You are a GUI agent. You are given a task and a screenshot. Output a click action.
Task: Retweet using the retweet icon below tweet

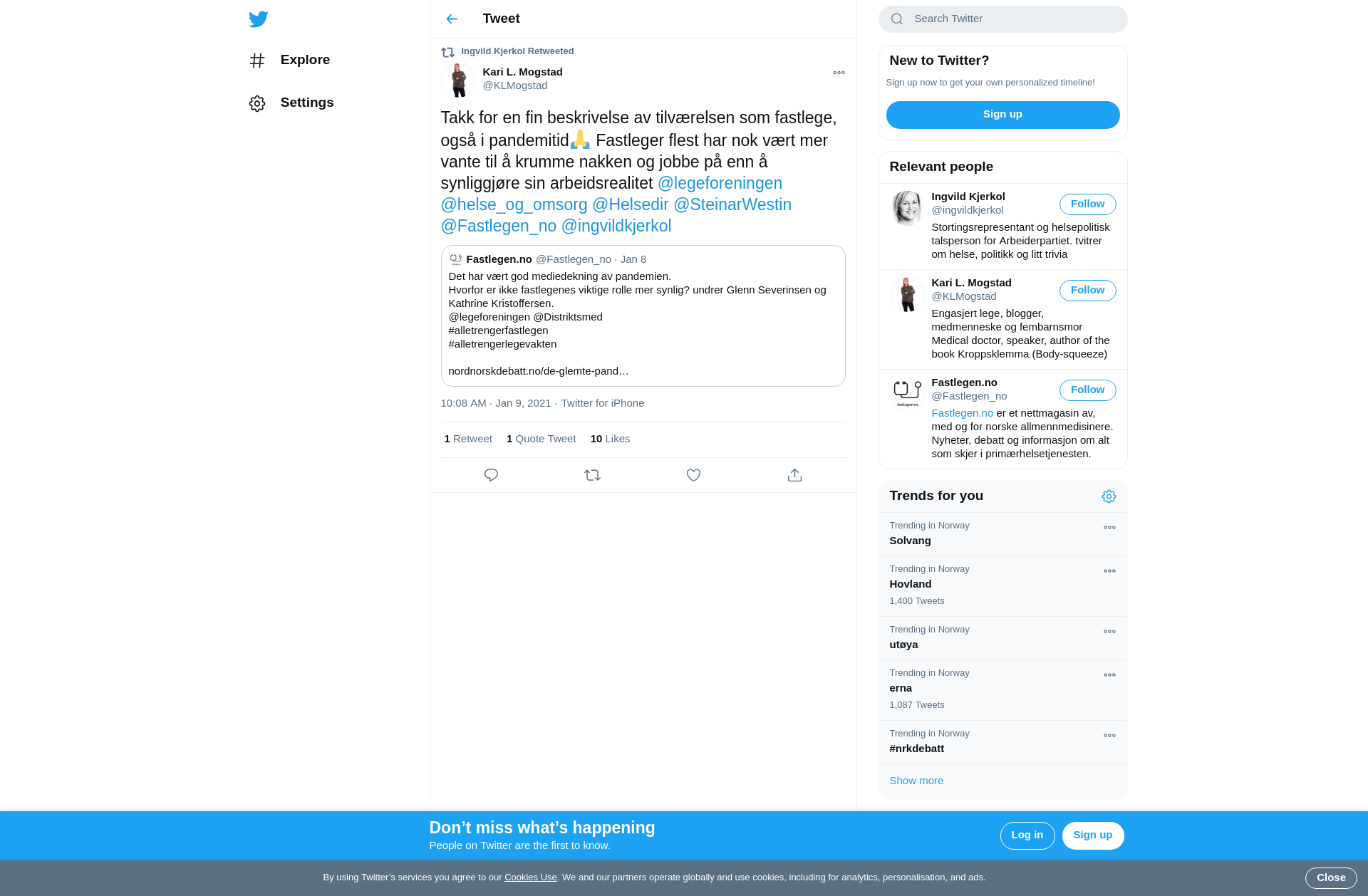click(x=592, y=475)
